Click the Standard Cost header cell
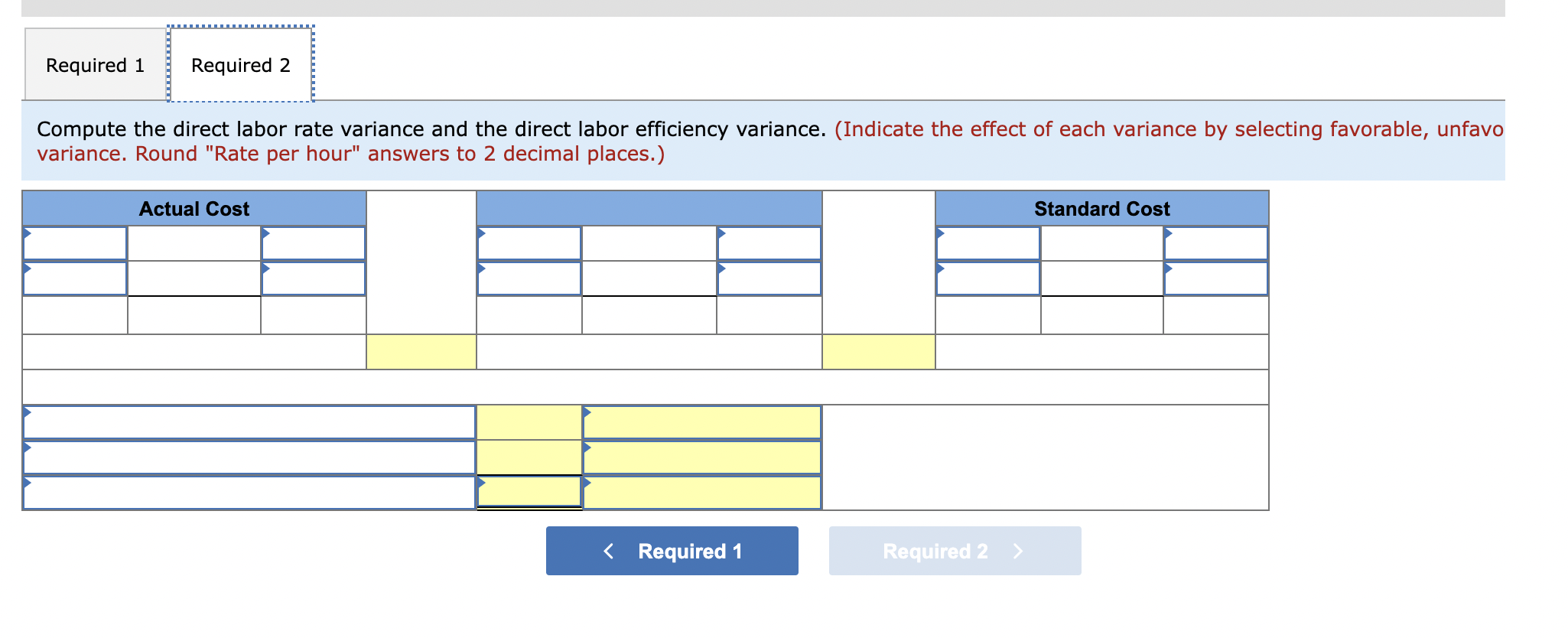 point(1101,208)
